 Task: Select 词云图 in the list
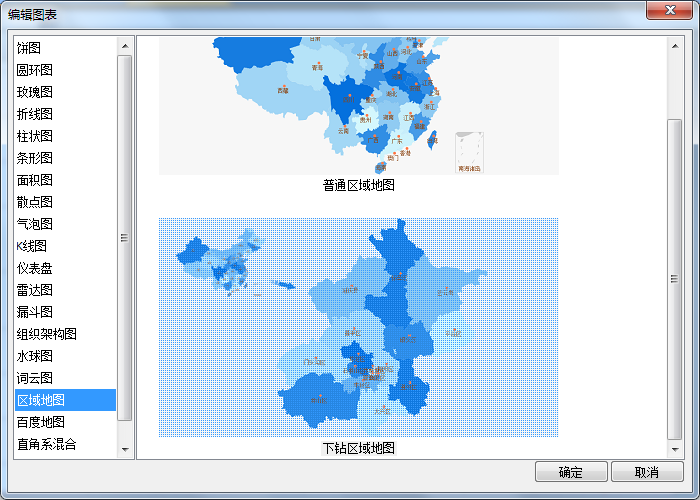(x=34, y=378)
